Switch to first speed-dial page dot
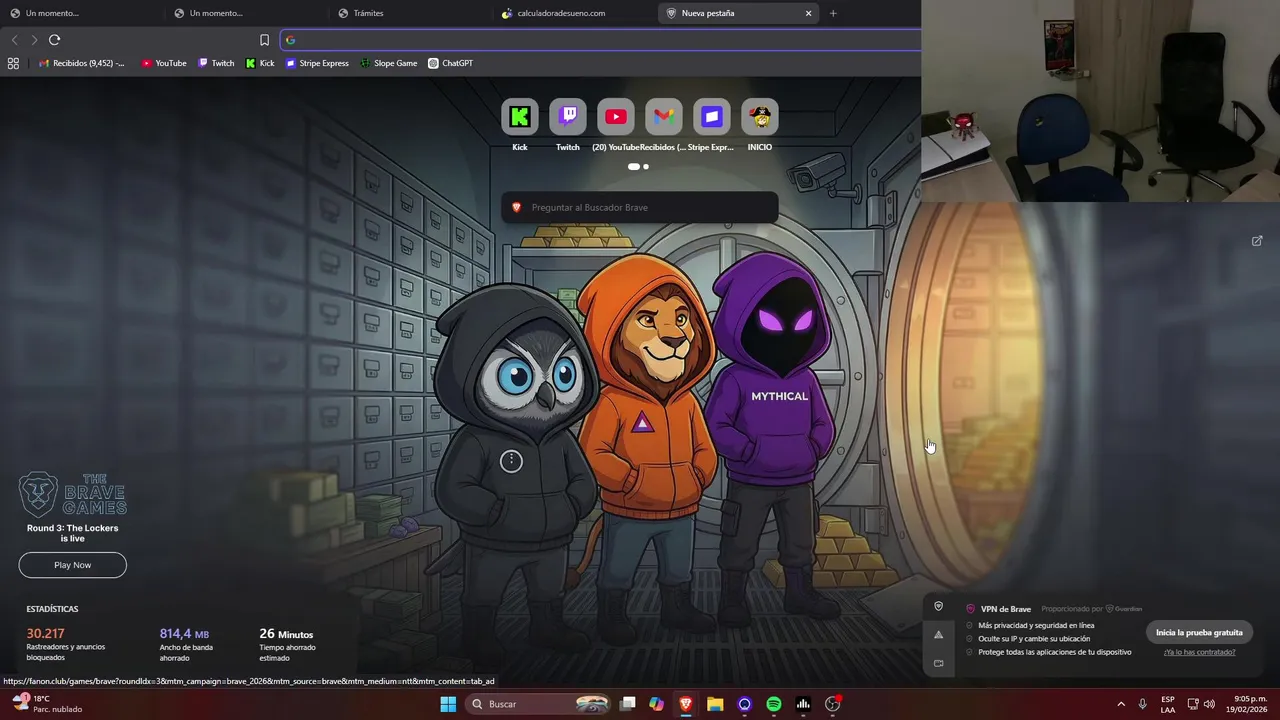Viewport: 1280px width, 720px height. click(x=633, y=167)
